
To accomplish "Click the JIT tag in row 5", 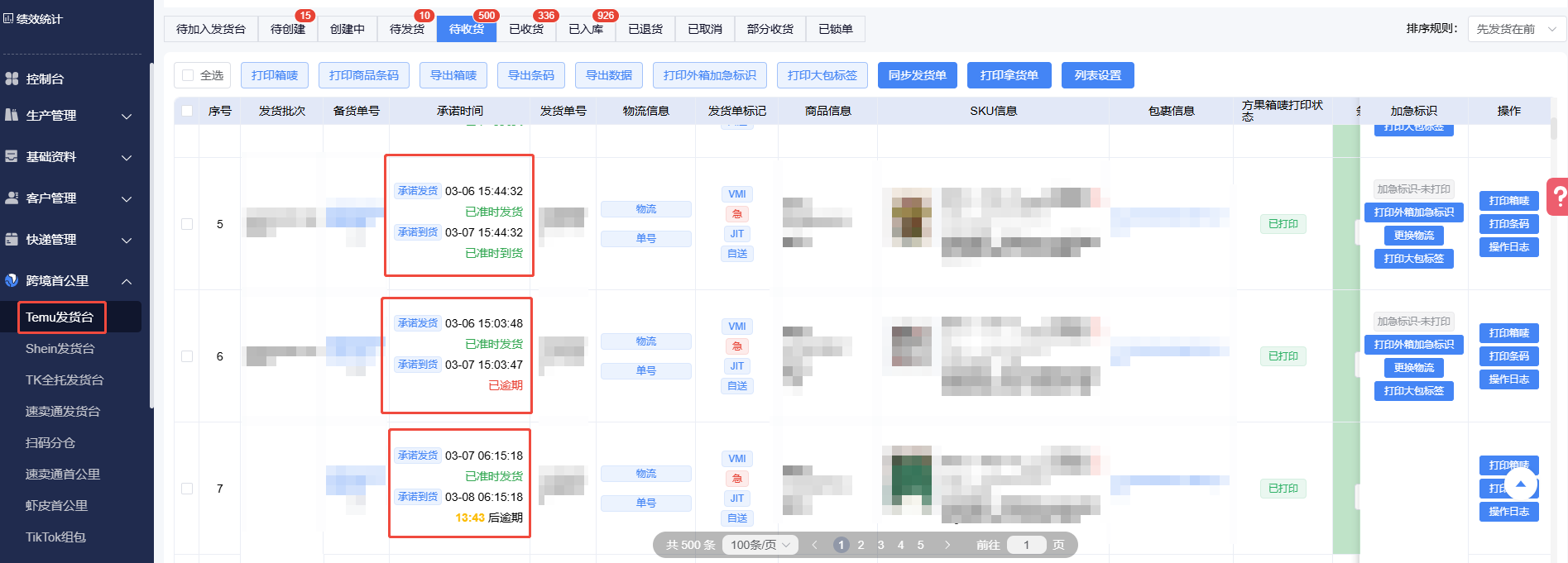I will (736, 234).
